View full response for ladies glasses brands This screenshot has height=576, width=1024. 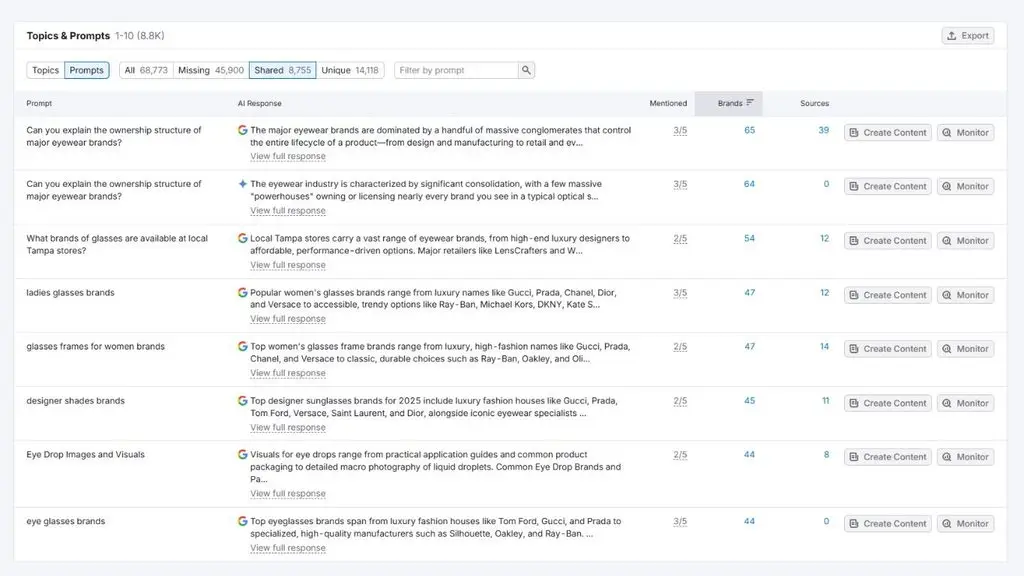(287, 319)
